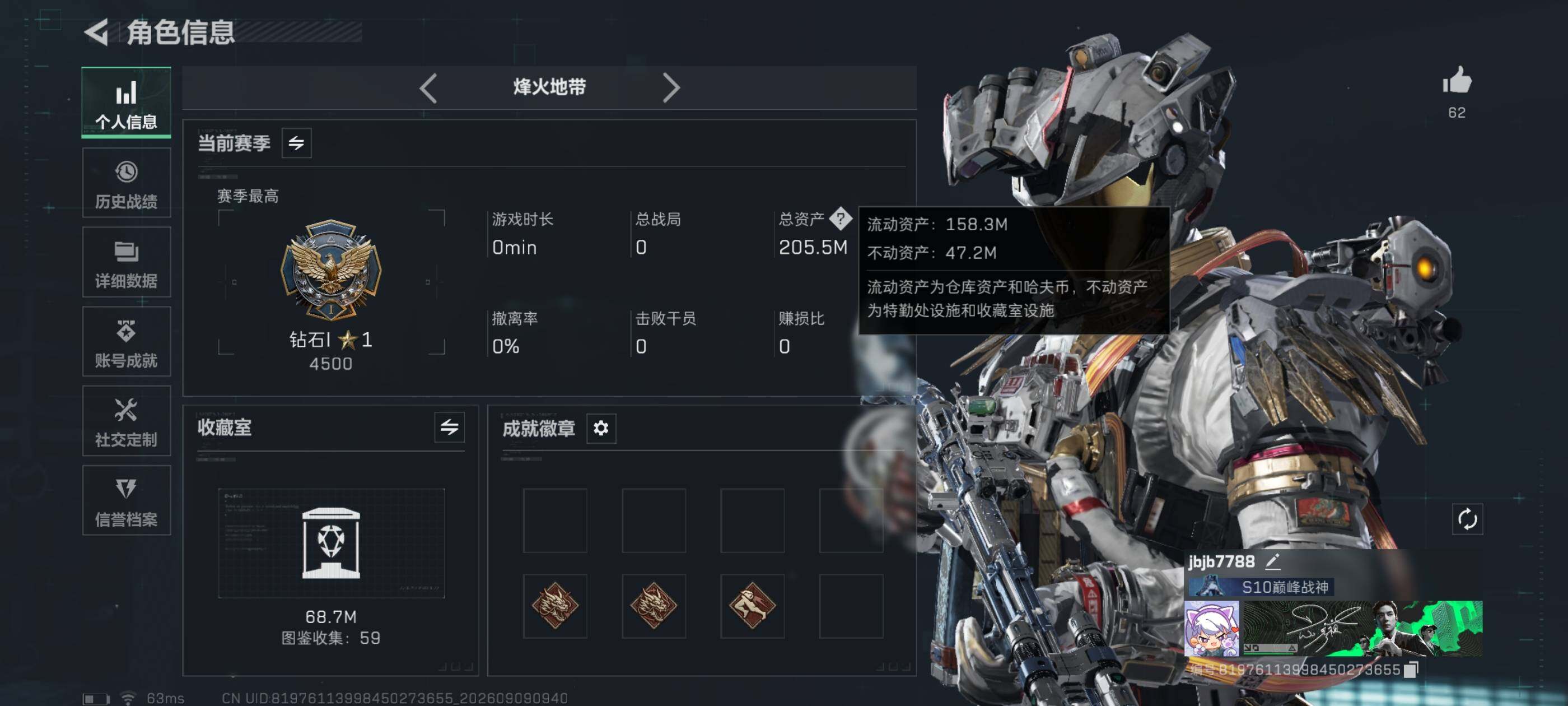Screen dimensions: 1568x706
Task: Click the back arrow next to 角色信息
Action: [96, 32]
